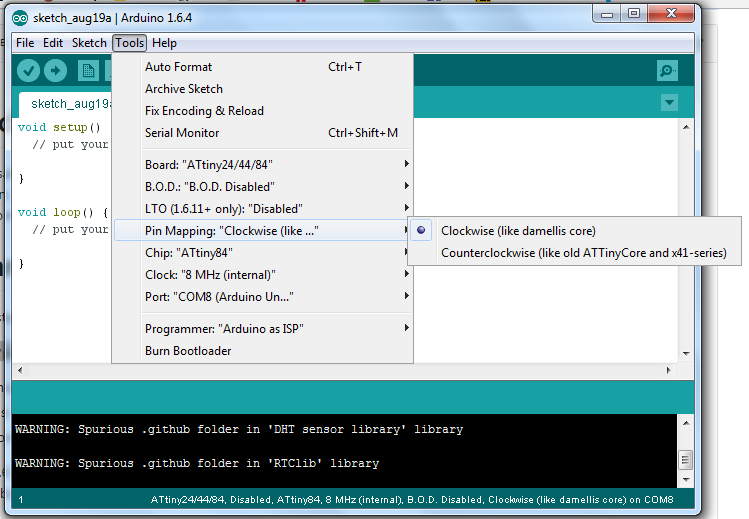Click editor horizontal scrollbar right arrow
The width and height of the screenshot is (749, 519).
point(668,370)
